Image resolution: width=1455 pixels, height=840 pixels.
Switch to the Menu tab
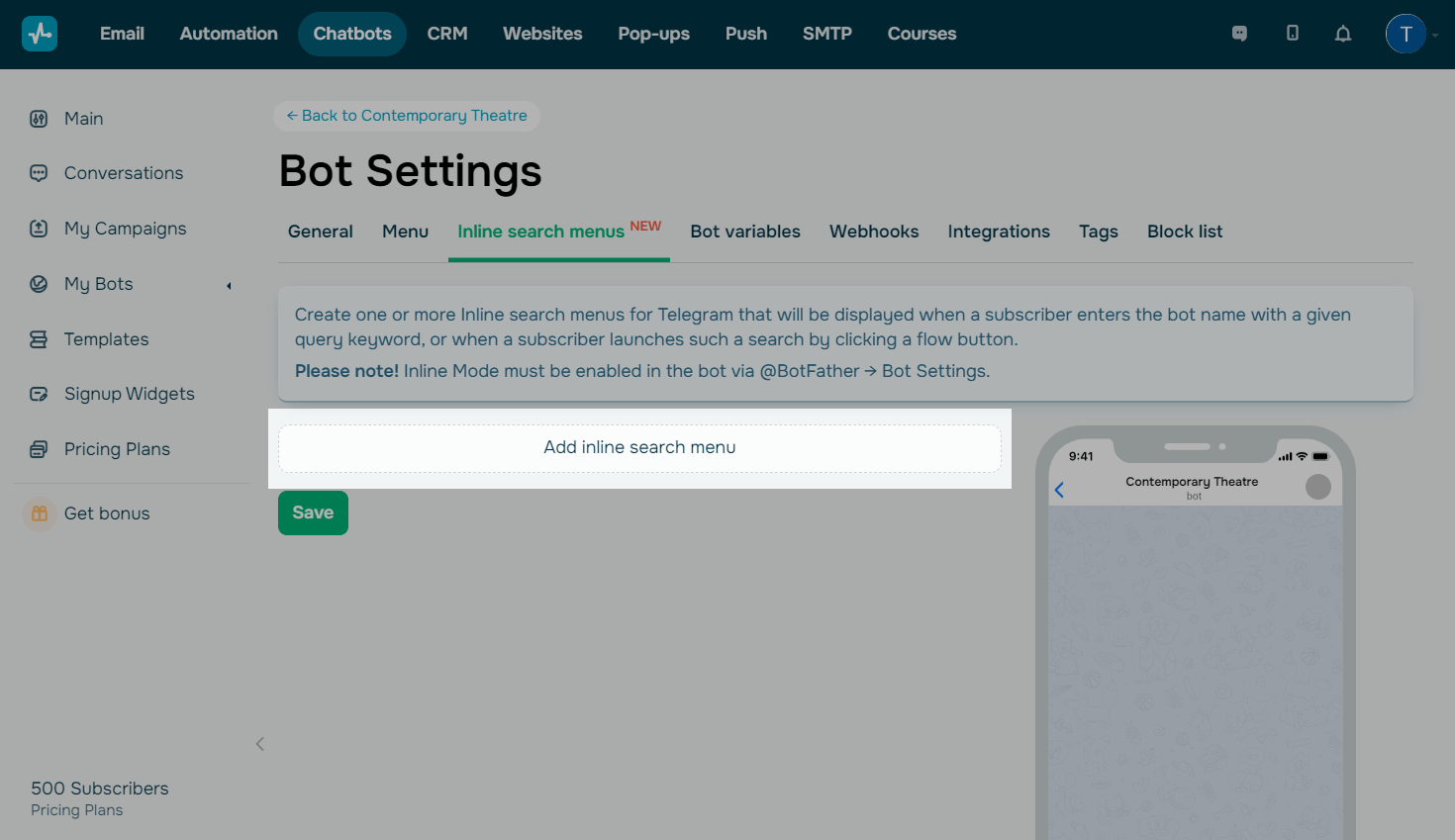coord(406,232)
